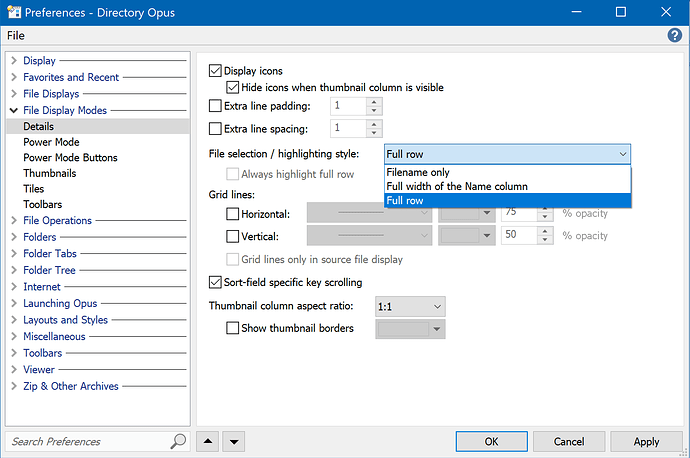690x458 pixels.
Task: Expand Layouts and Styles category
Action: point(14,319)
